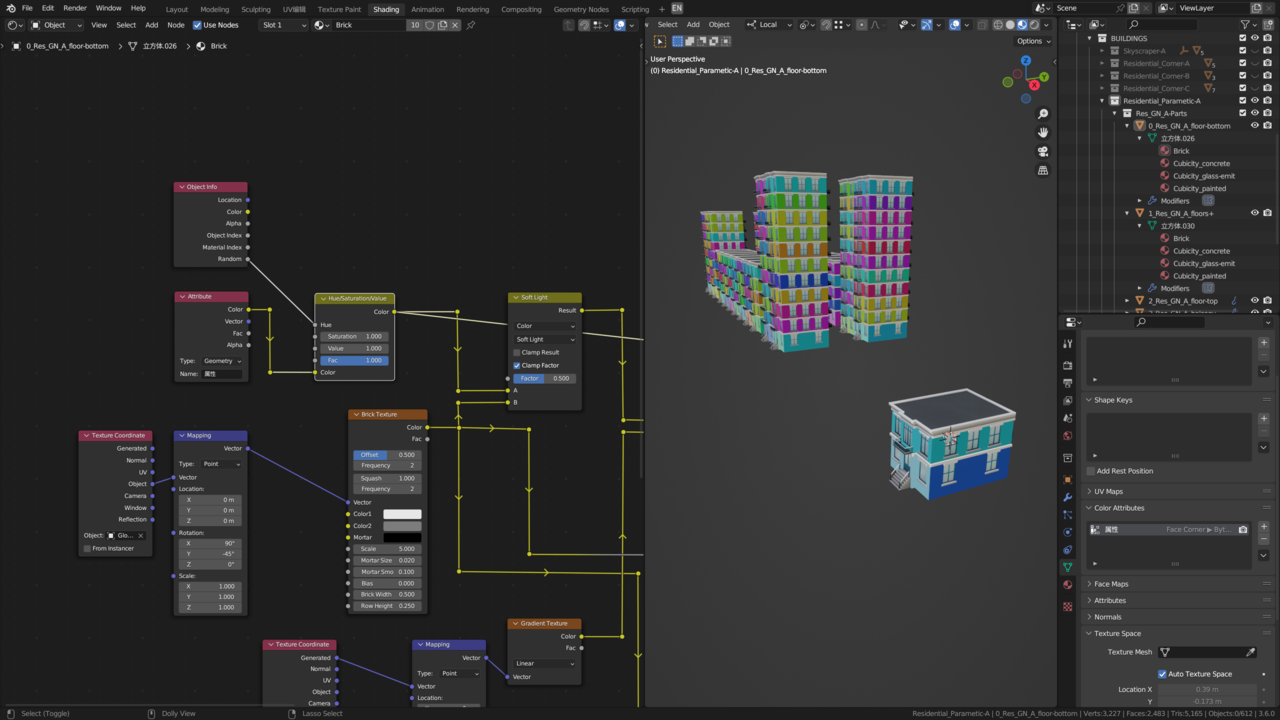Switch to the Geometry Nodes workspace tab

tap(581, 9)
